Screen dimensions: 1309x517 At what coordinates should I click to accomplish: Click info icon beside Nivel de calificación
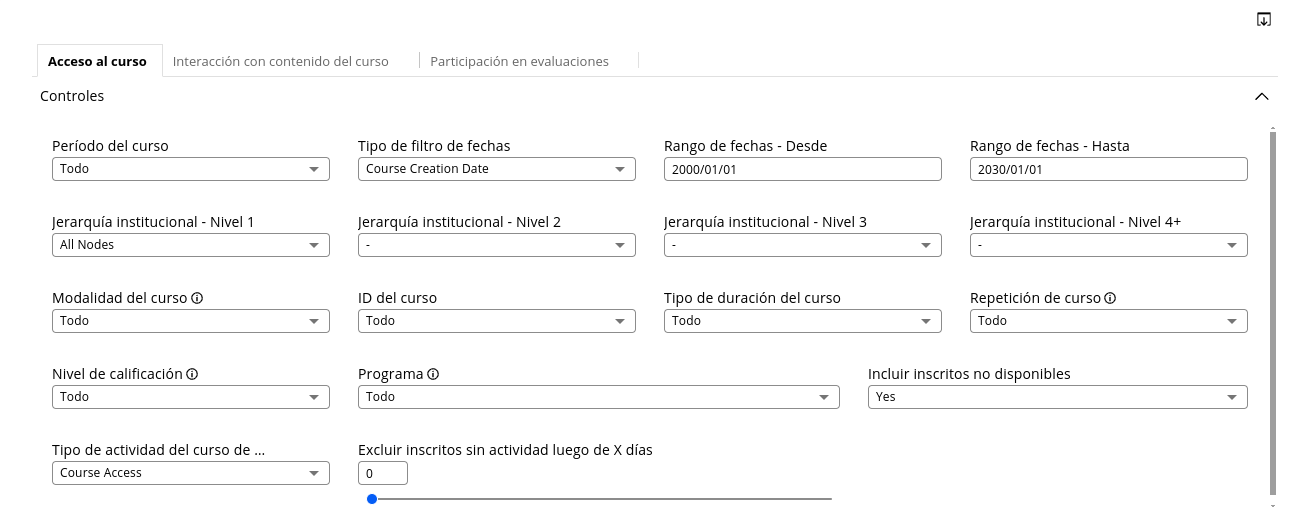click(192, 374)
